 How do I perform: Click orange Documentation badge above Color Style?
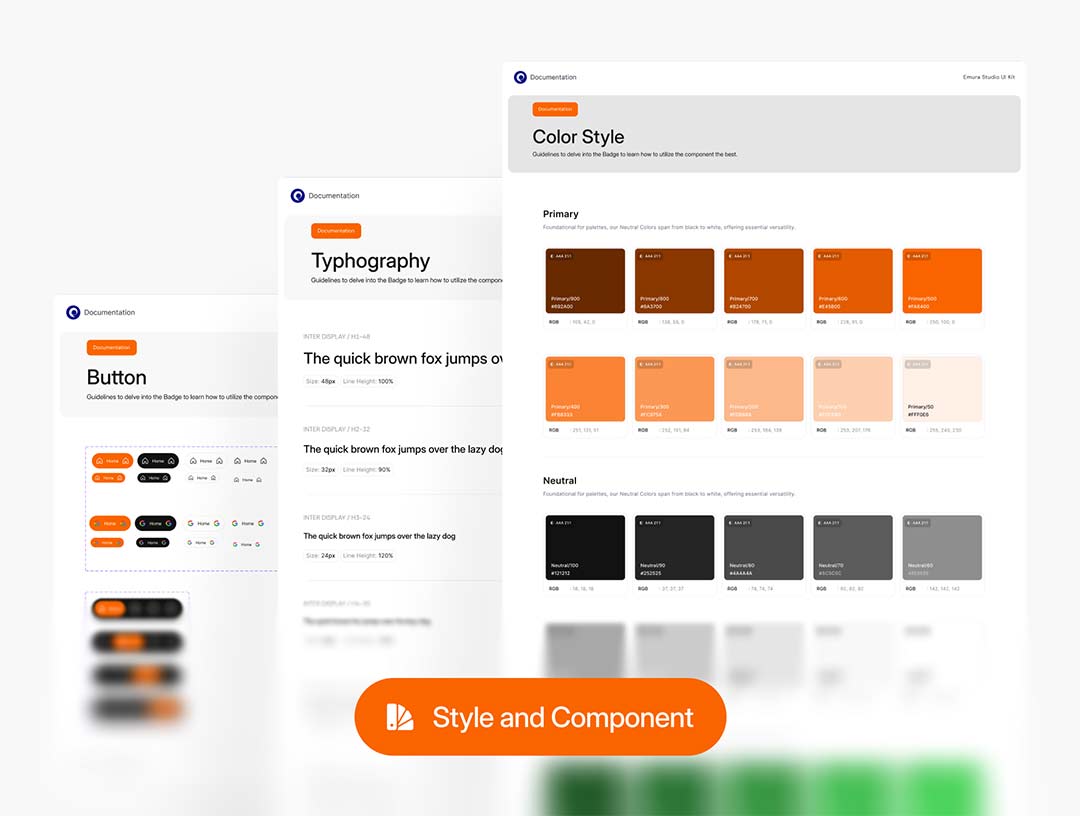coord(555,109)
